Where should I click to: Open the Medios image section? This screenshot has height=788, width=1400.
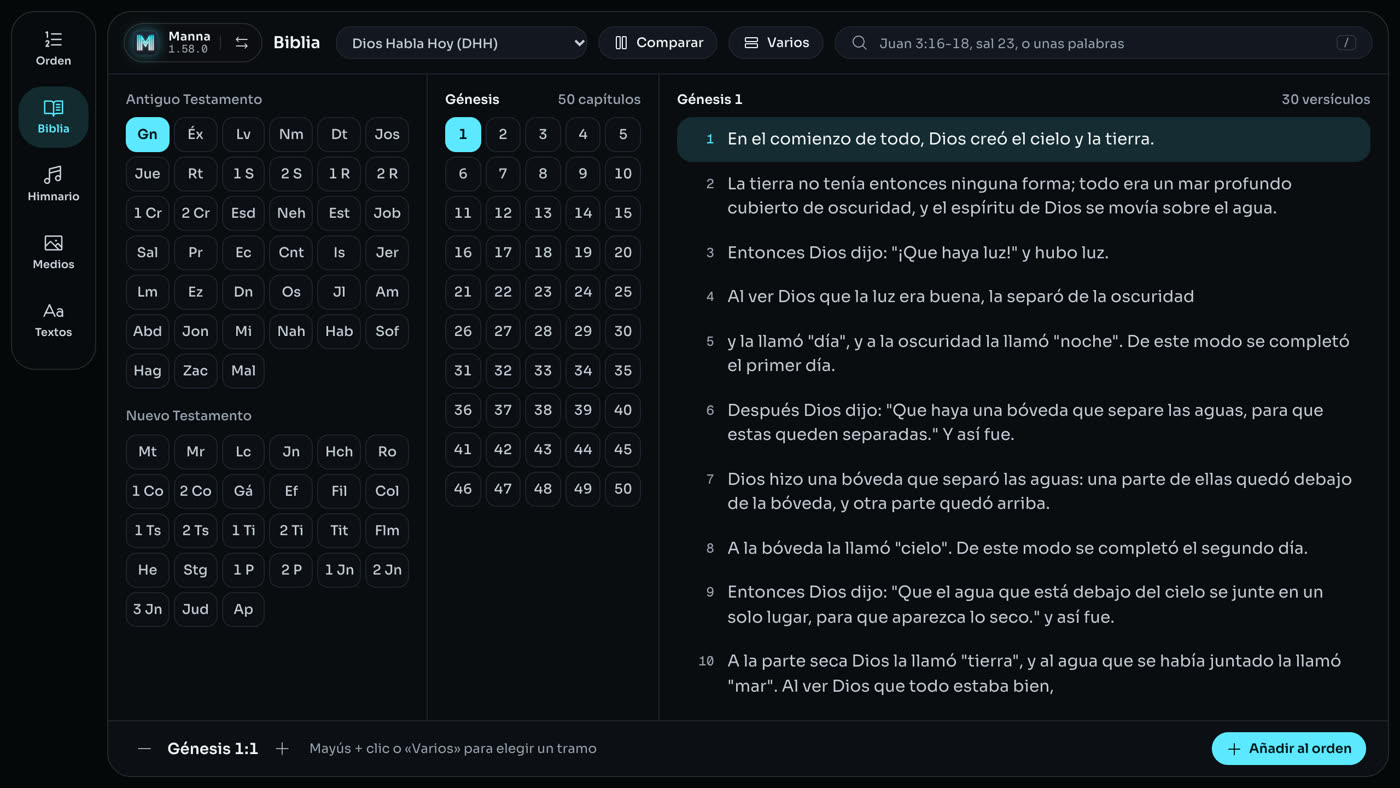[53, 253]
